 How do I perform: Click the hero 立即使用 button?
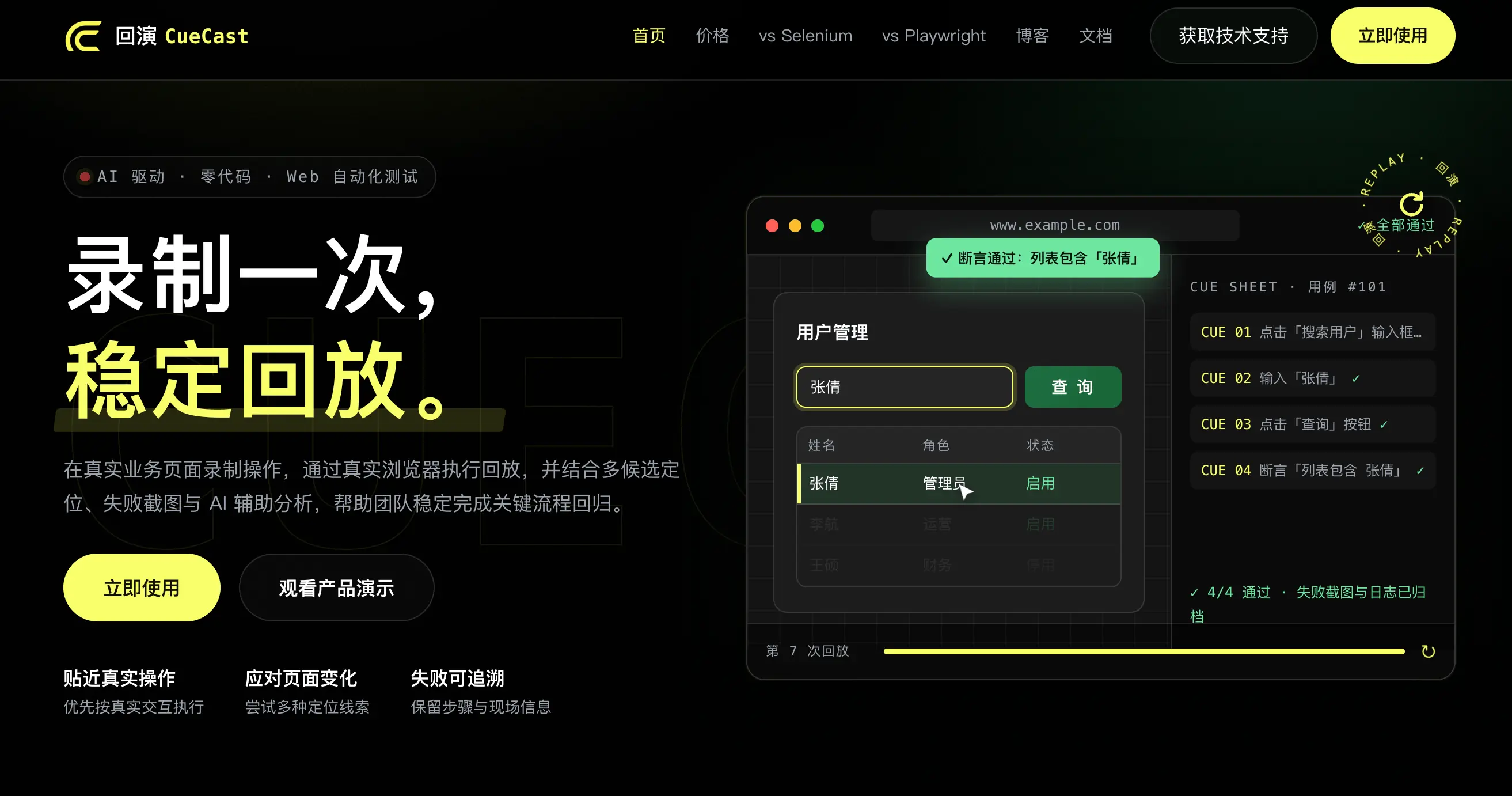142,587
